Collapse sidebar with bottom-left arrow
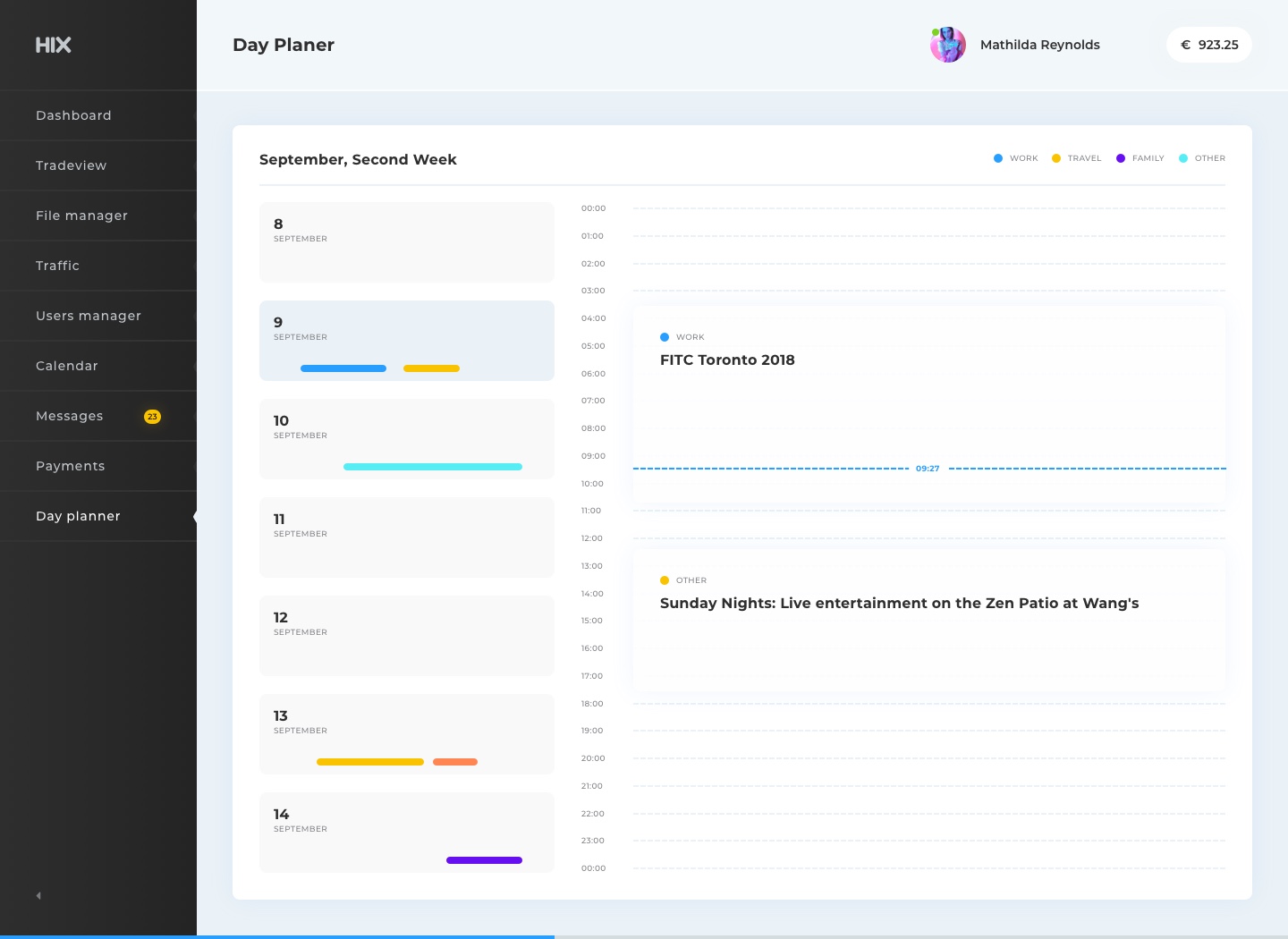The height and width of the screenshot is (939, 1288). (x=38, y=895)
